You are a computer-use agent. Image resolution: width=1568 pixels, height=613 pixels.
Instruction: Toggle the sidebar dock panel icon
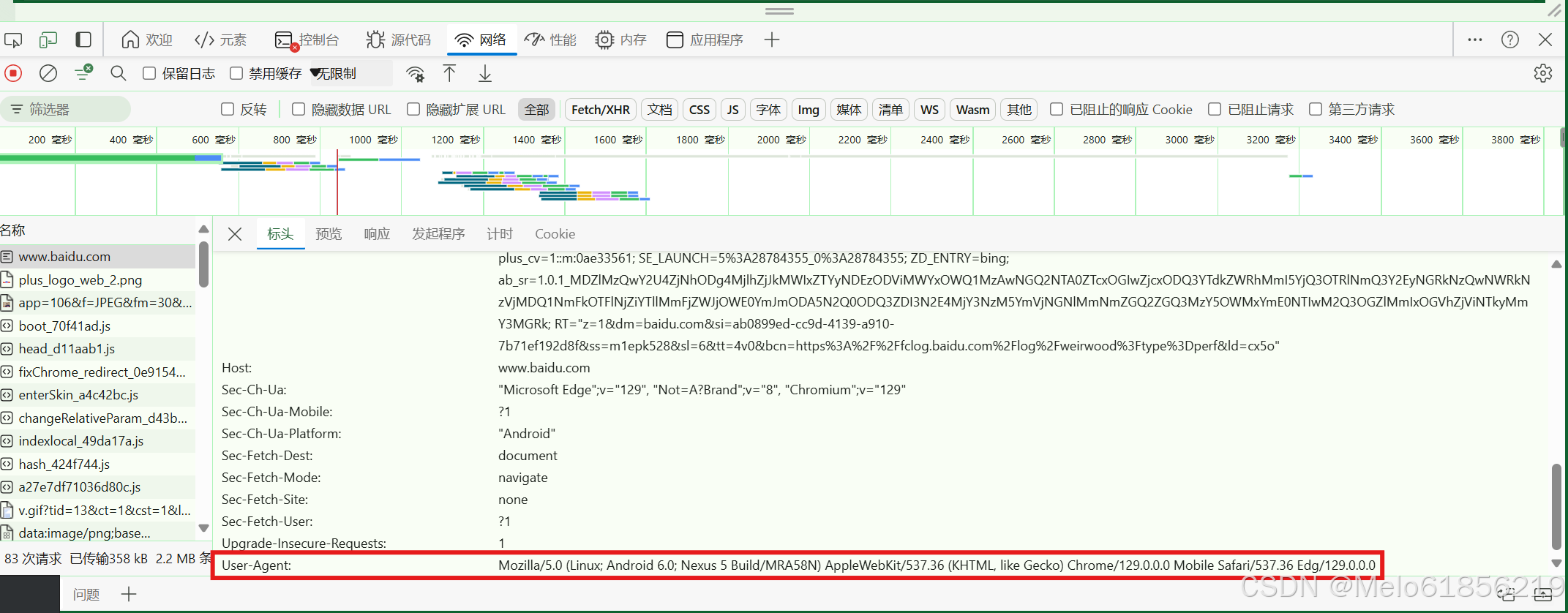point(83,40)
